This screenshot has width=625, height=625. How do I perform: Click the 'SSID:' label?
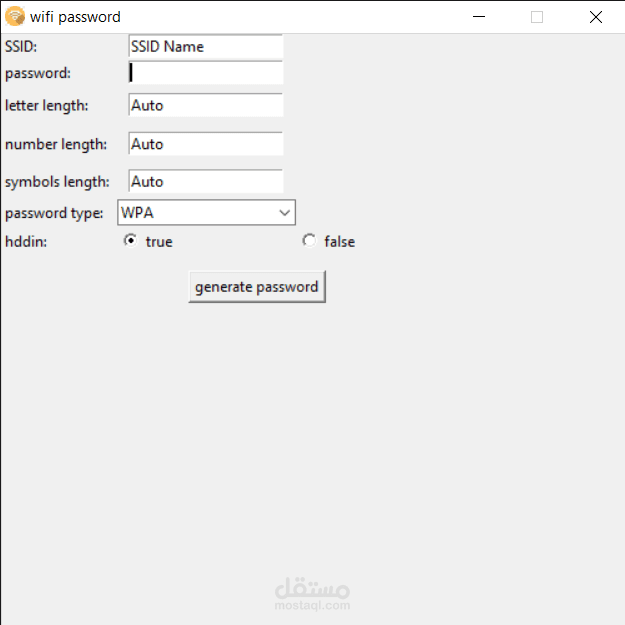[x=21, y=47]
